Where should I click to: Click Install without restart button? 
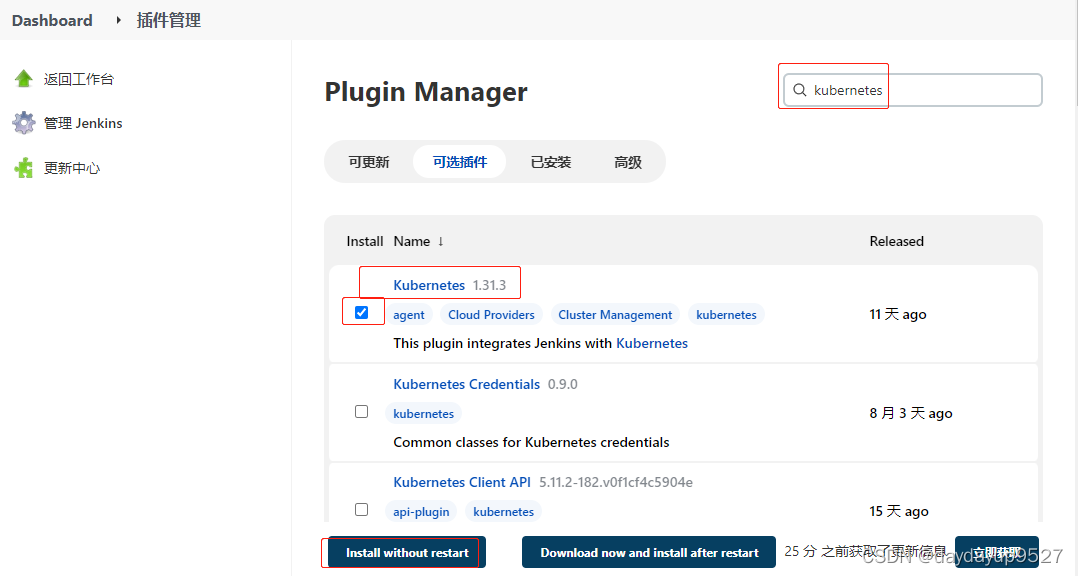[x=407, y=553]
